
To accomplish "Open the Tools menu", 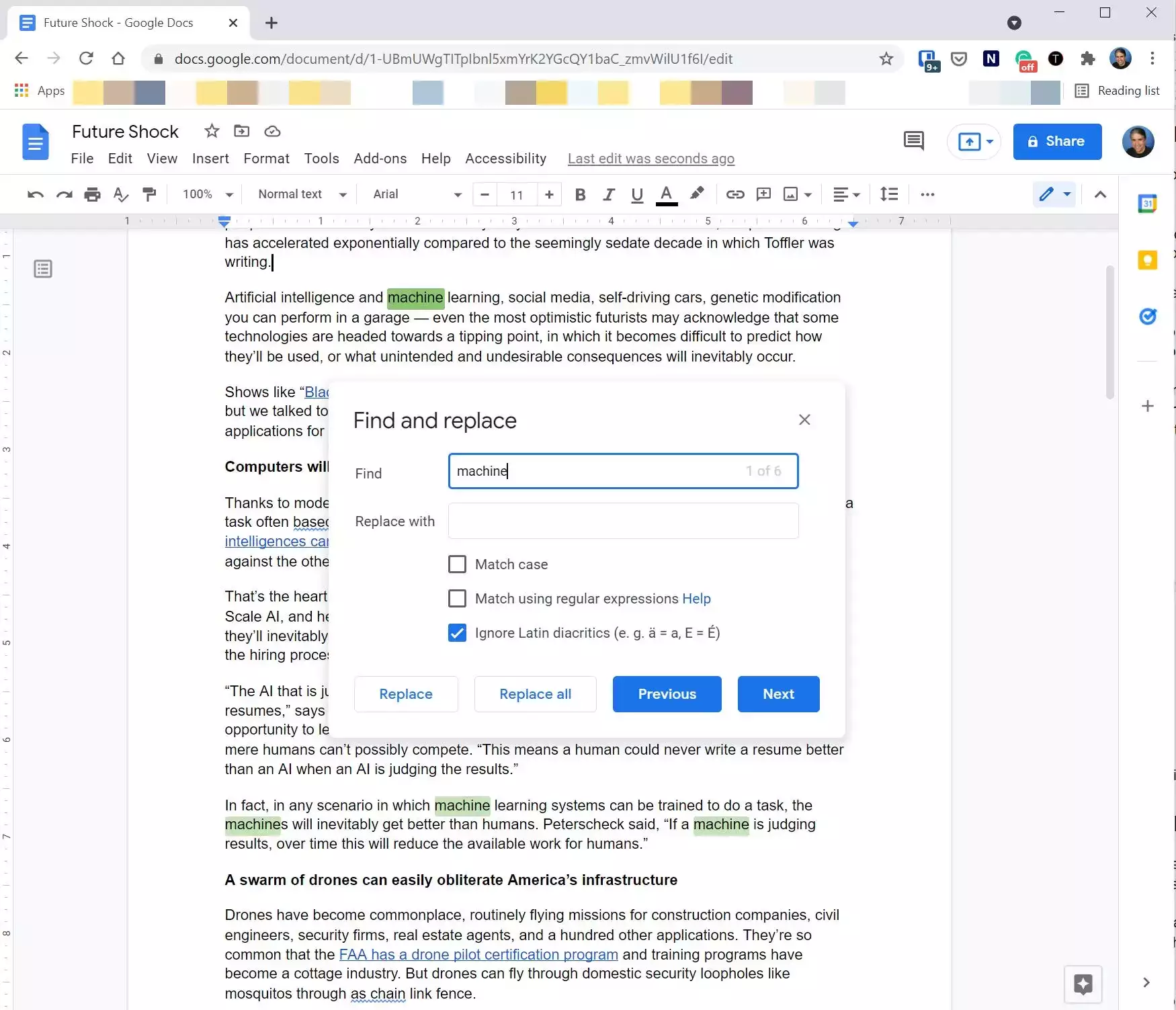I will 321,159.
